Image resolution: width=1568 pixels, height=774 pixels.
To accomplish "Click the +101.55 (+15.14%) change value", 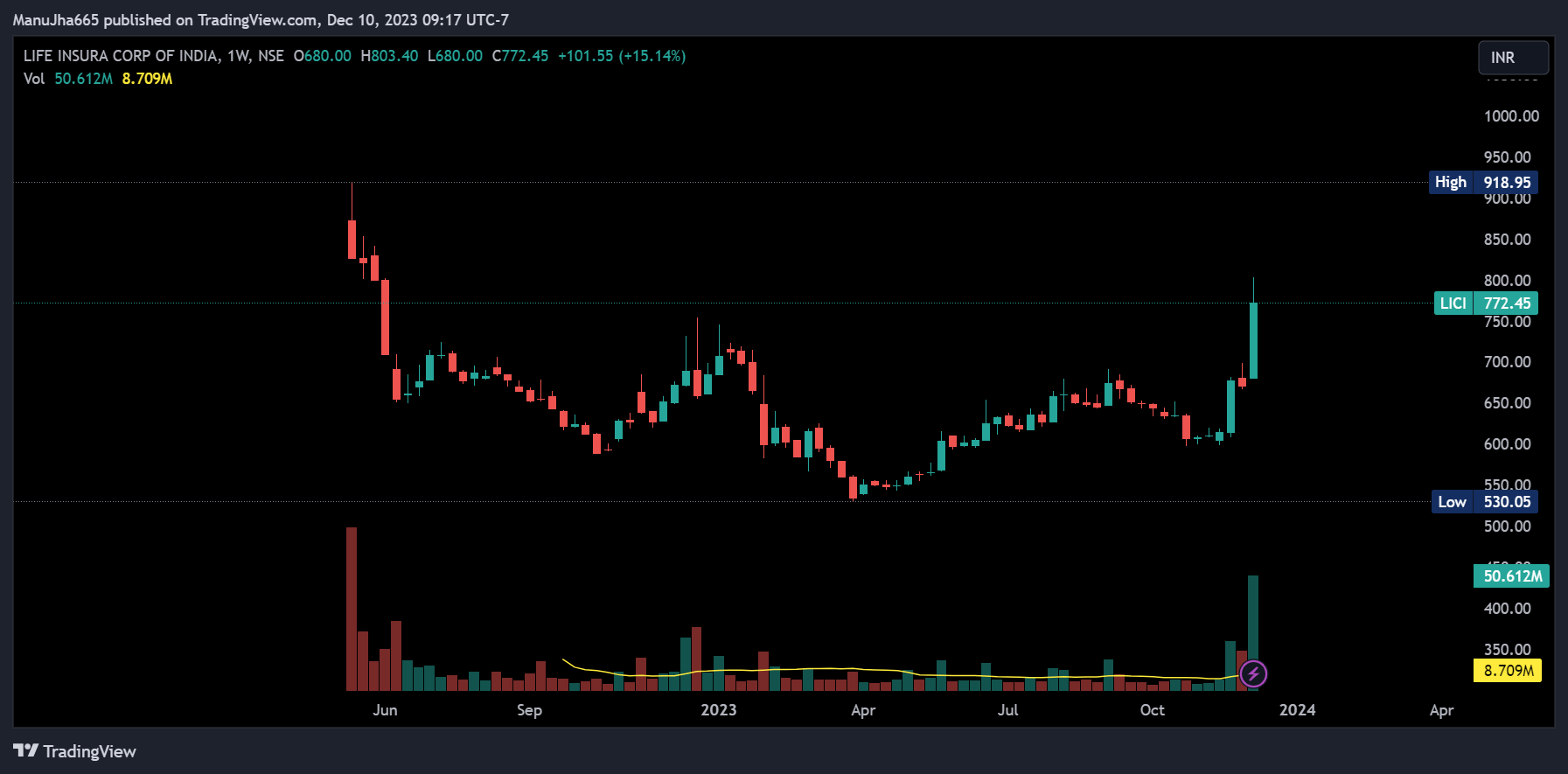I will 622,56.
